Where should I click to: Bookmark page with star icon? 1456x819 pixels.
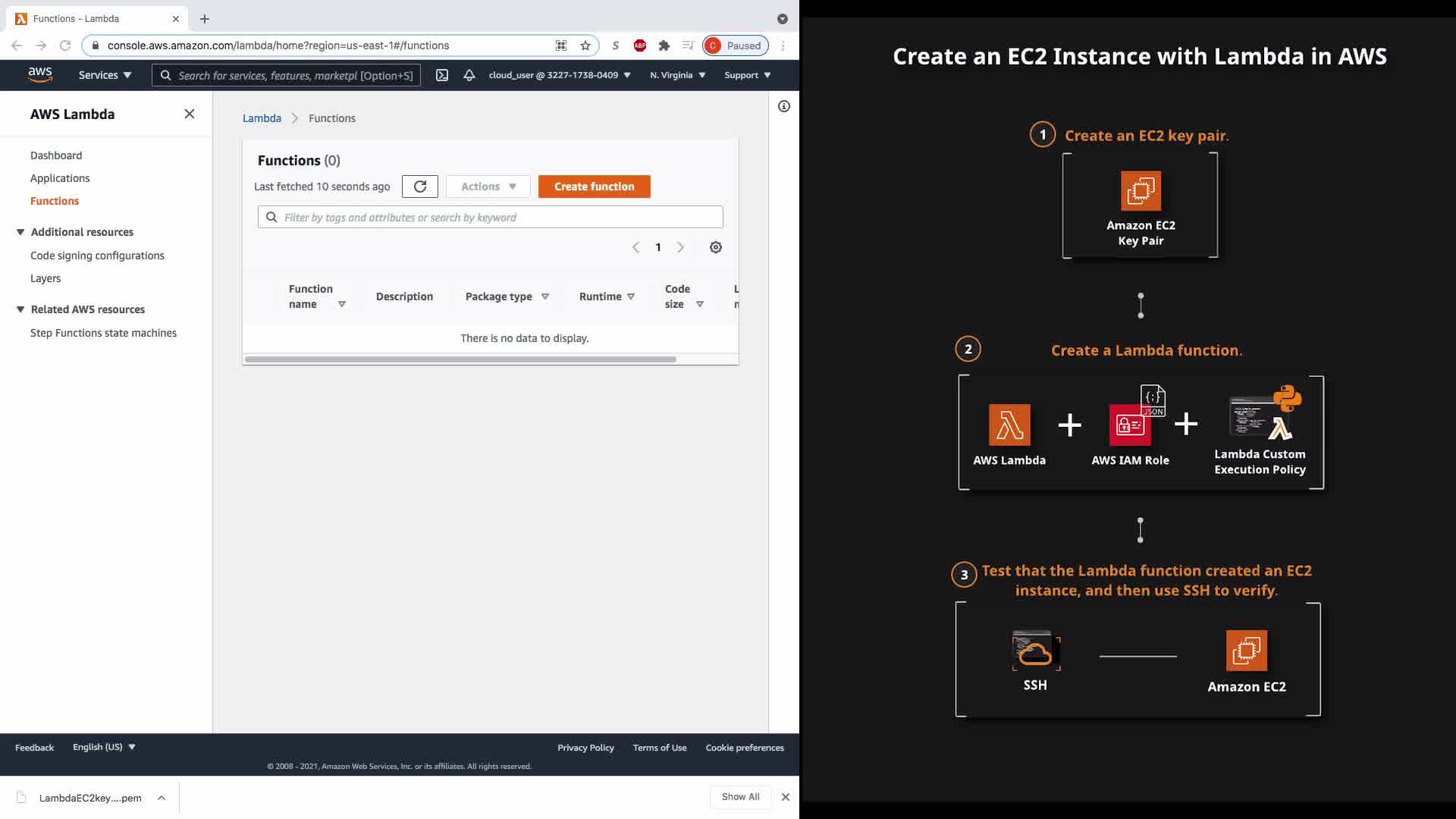(585, 45)
